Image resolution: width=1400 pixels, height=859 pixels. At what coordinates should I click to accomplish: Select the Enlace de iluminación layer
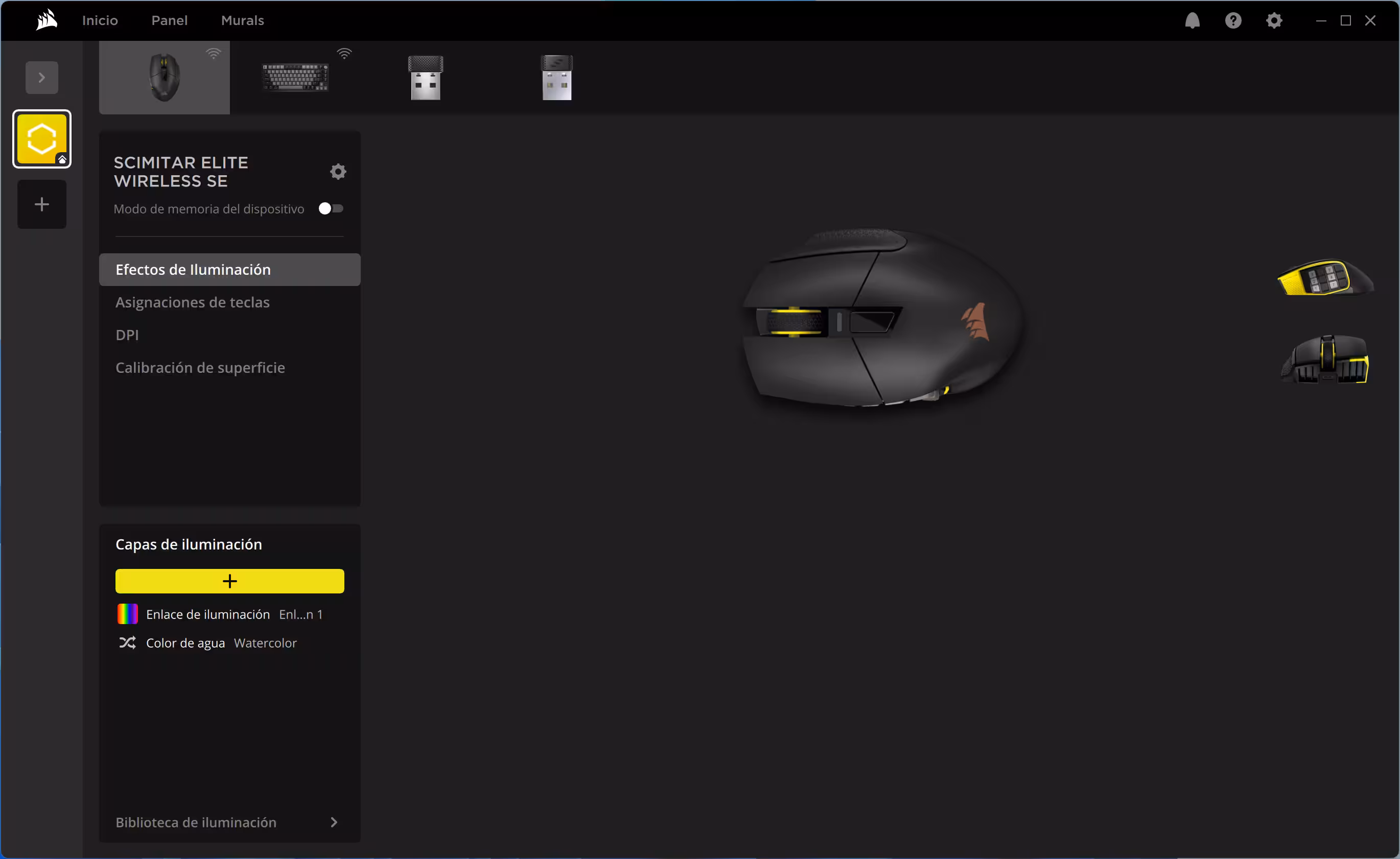tap(229, 614)
